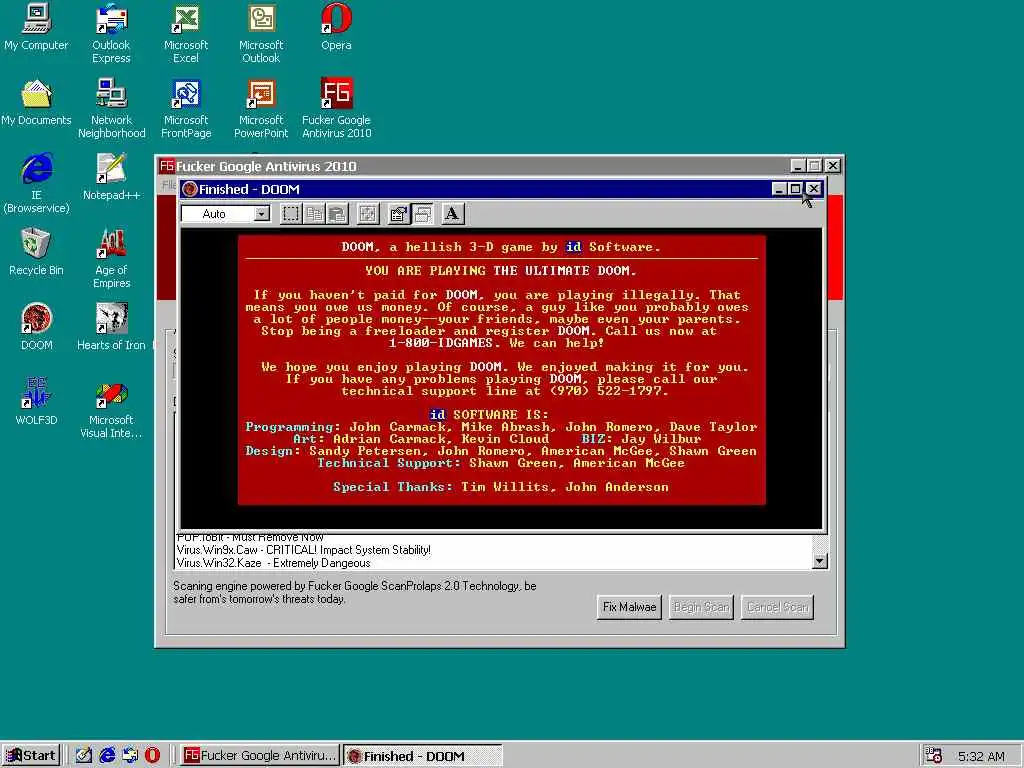Launch Microsoft PowerPoint shortcut
The width and height of the screenshot is (1024, 768).
[x=261, y=108]
